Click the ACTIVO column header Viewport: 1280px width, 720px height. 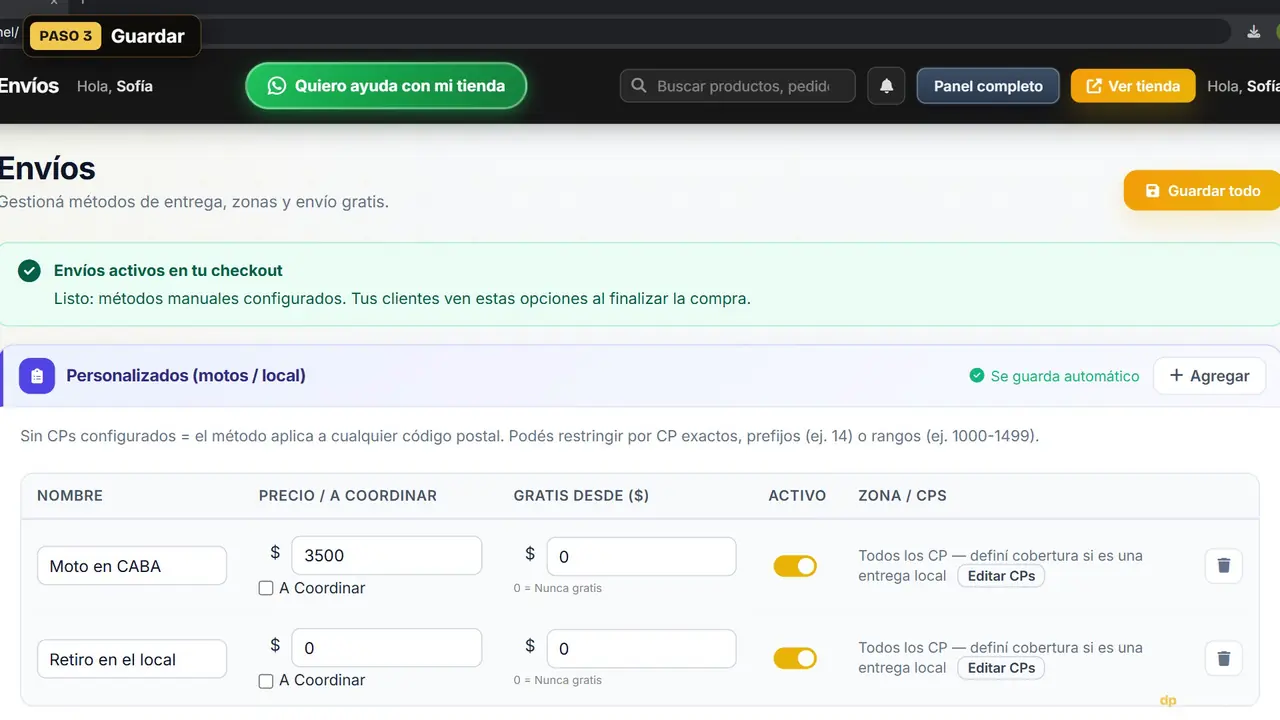pos(797,496)
